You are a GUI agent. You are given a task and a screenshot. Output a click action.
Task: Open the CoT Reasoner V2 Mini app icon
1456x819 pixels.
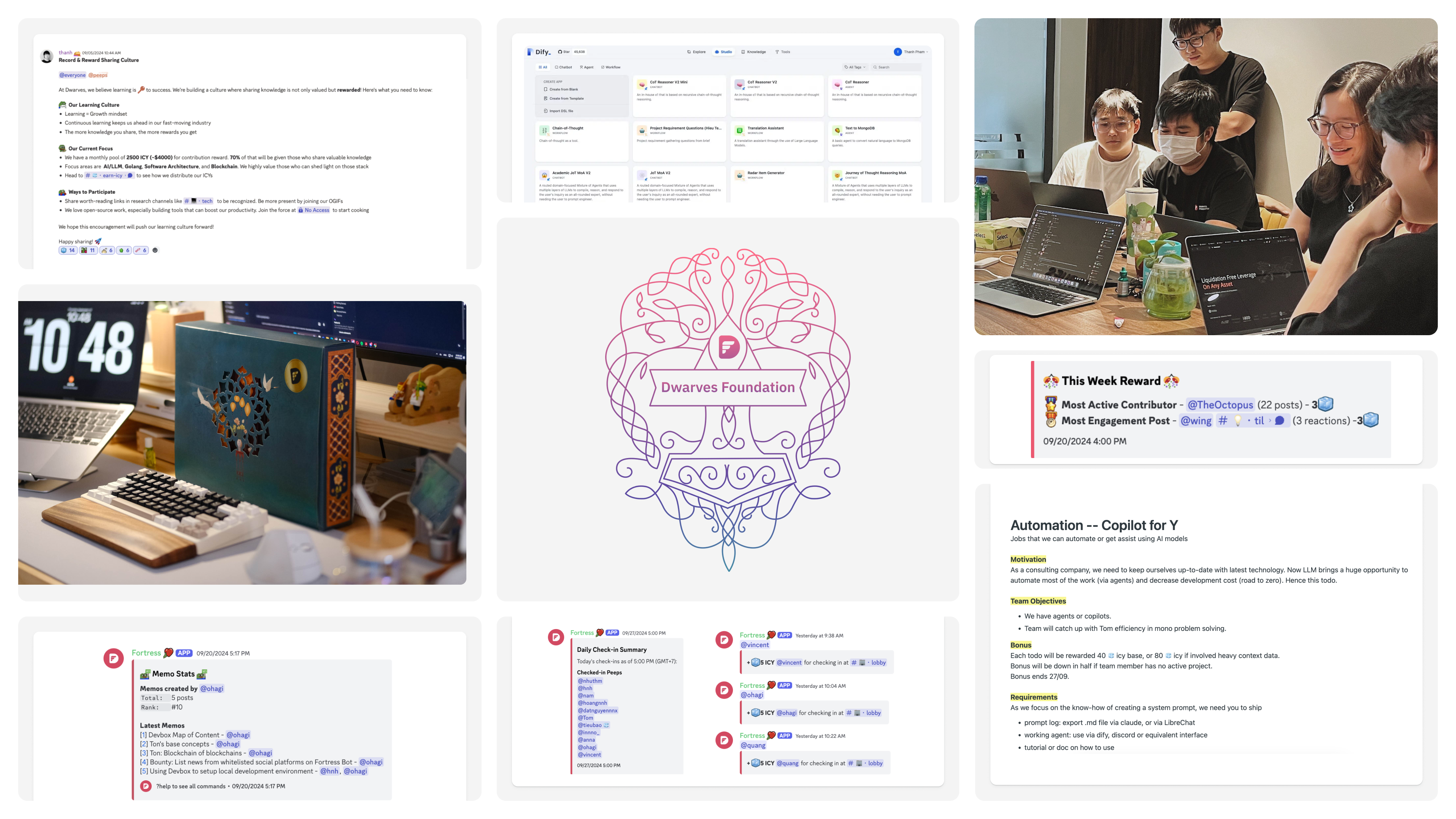point(642,84)
